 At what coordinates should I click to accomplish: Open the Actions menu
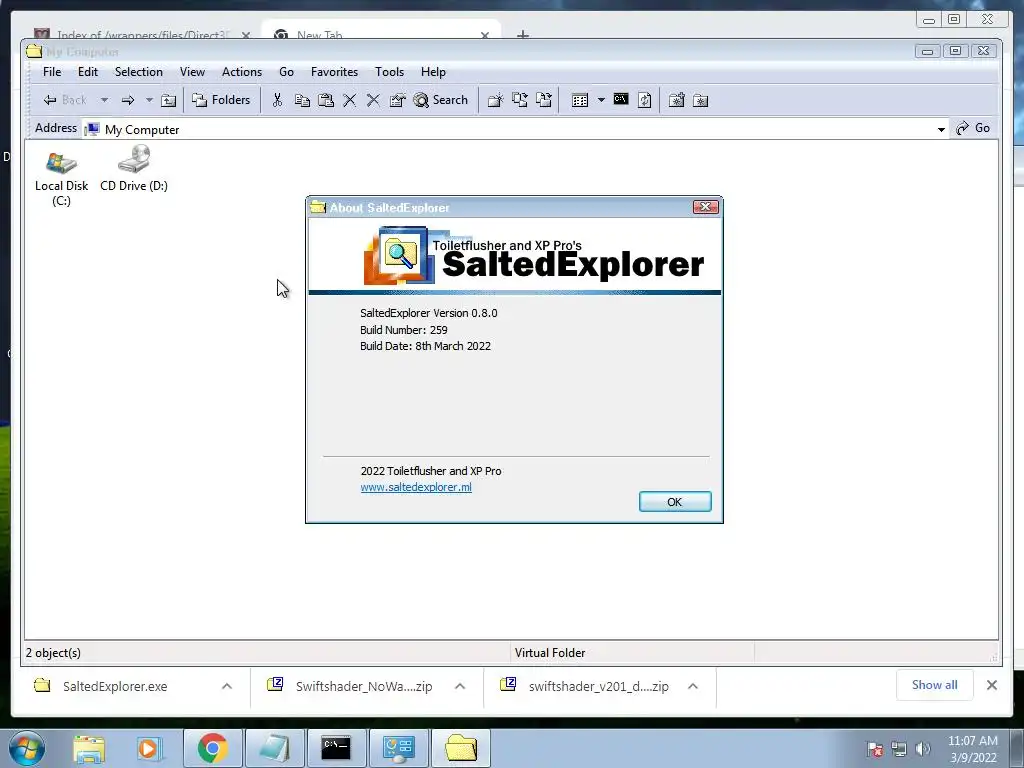[x=242, y=72]
